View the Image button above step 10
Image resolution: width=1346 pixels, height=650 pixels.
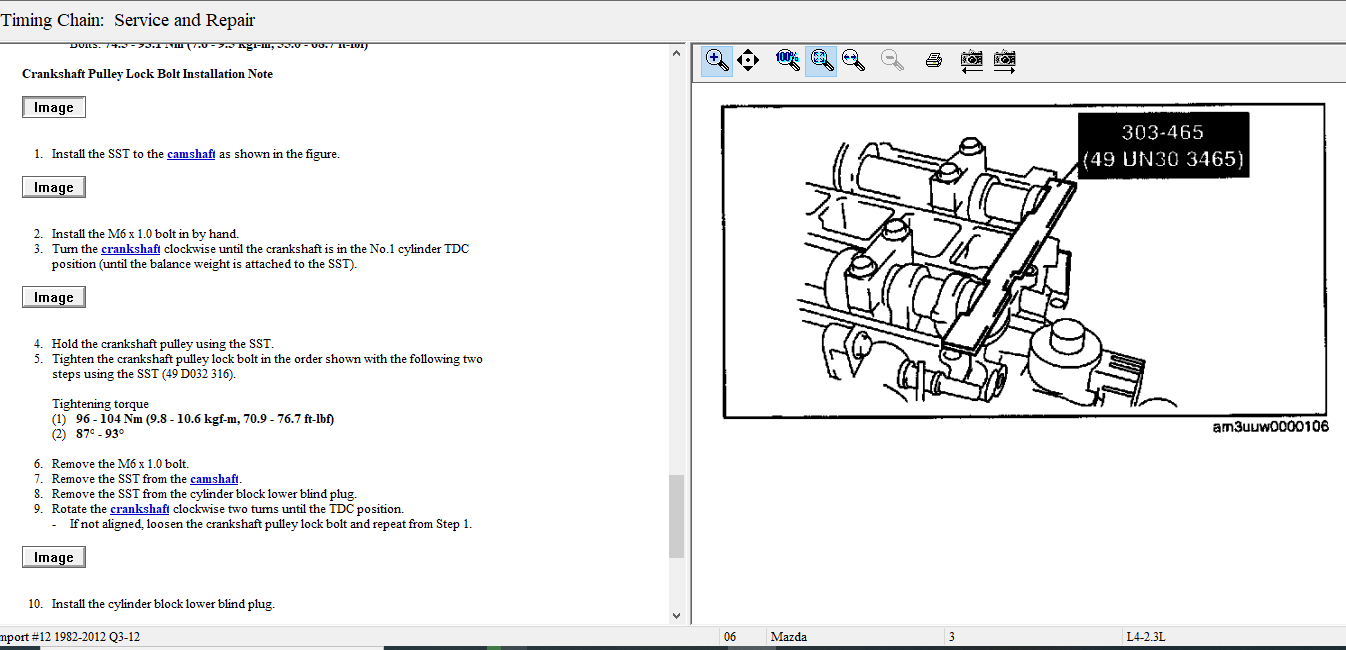(54, 558)
